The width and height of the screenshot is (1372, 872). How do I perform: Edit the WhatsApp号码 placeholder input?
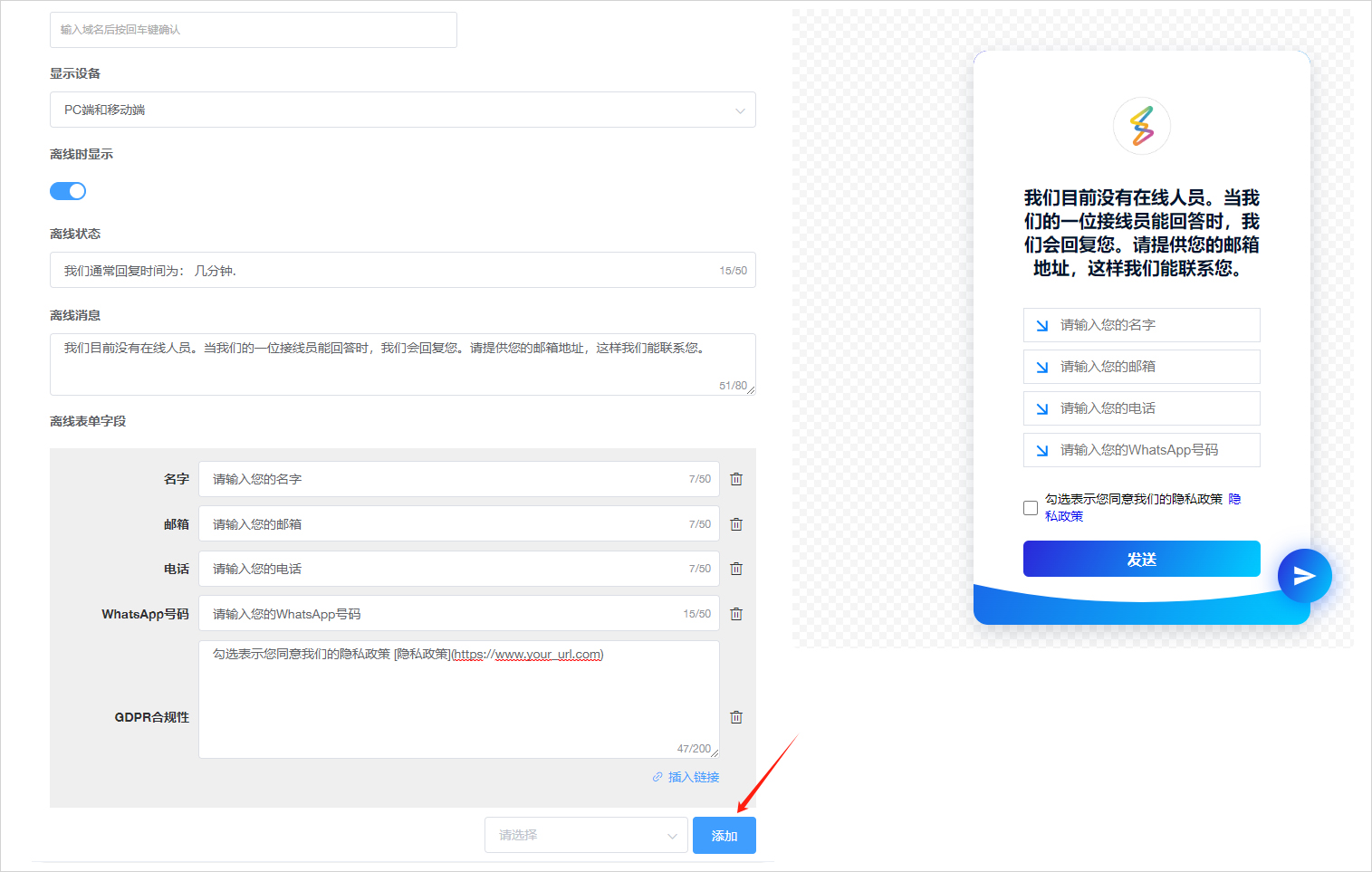tap(459, 613)
